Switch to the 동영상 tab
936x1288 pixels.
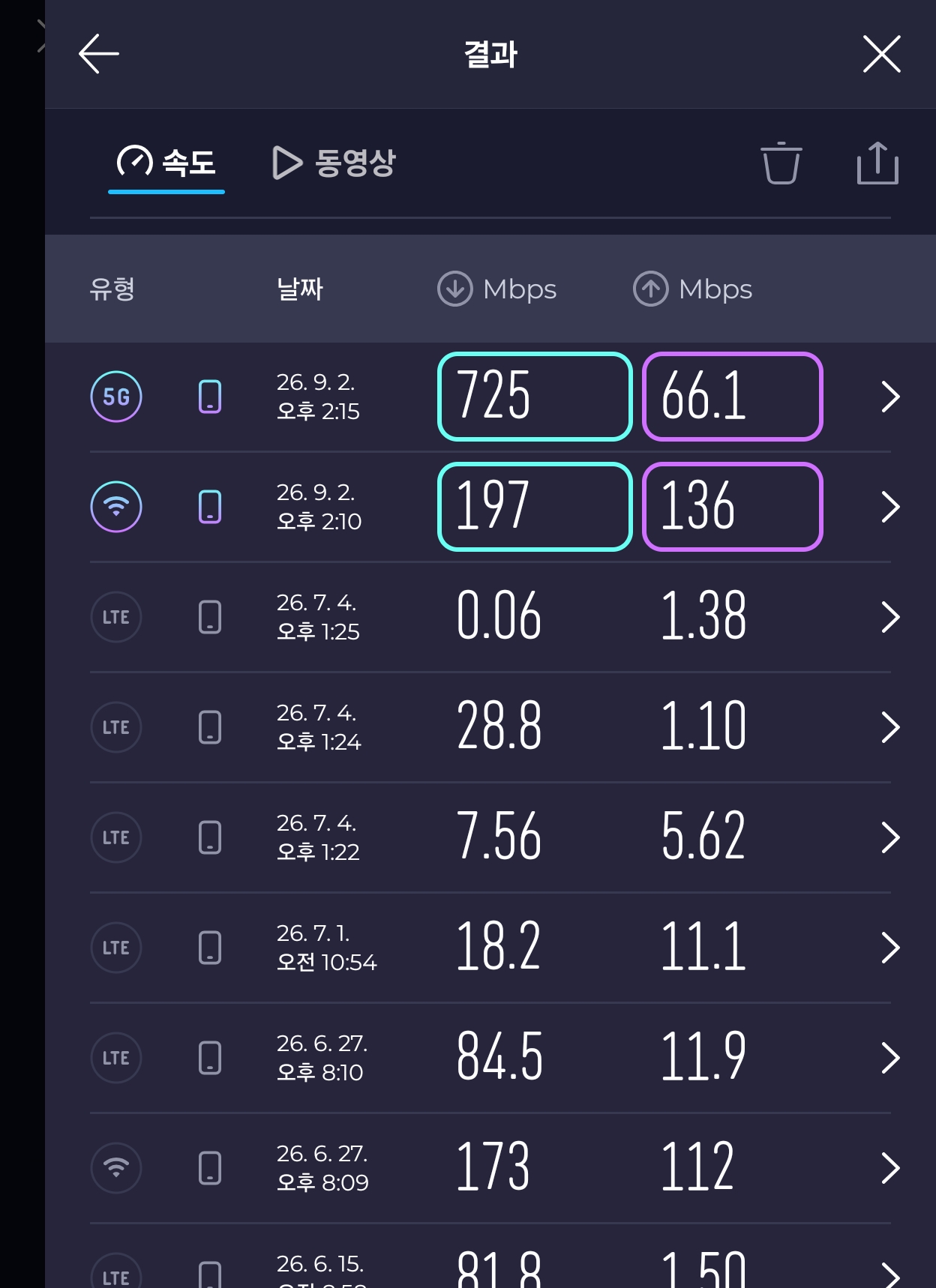click(334, 163)
